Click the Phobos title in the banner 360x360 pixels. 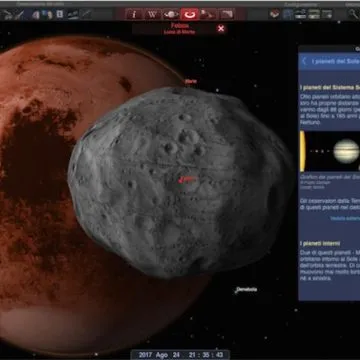[179, 26]
